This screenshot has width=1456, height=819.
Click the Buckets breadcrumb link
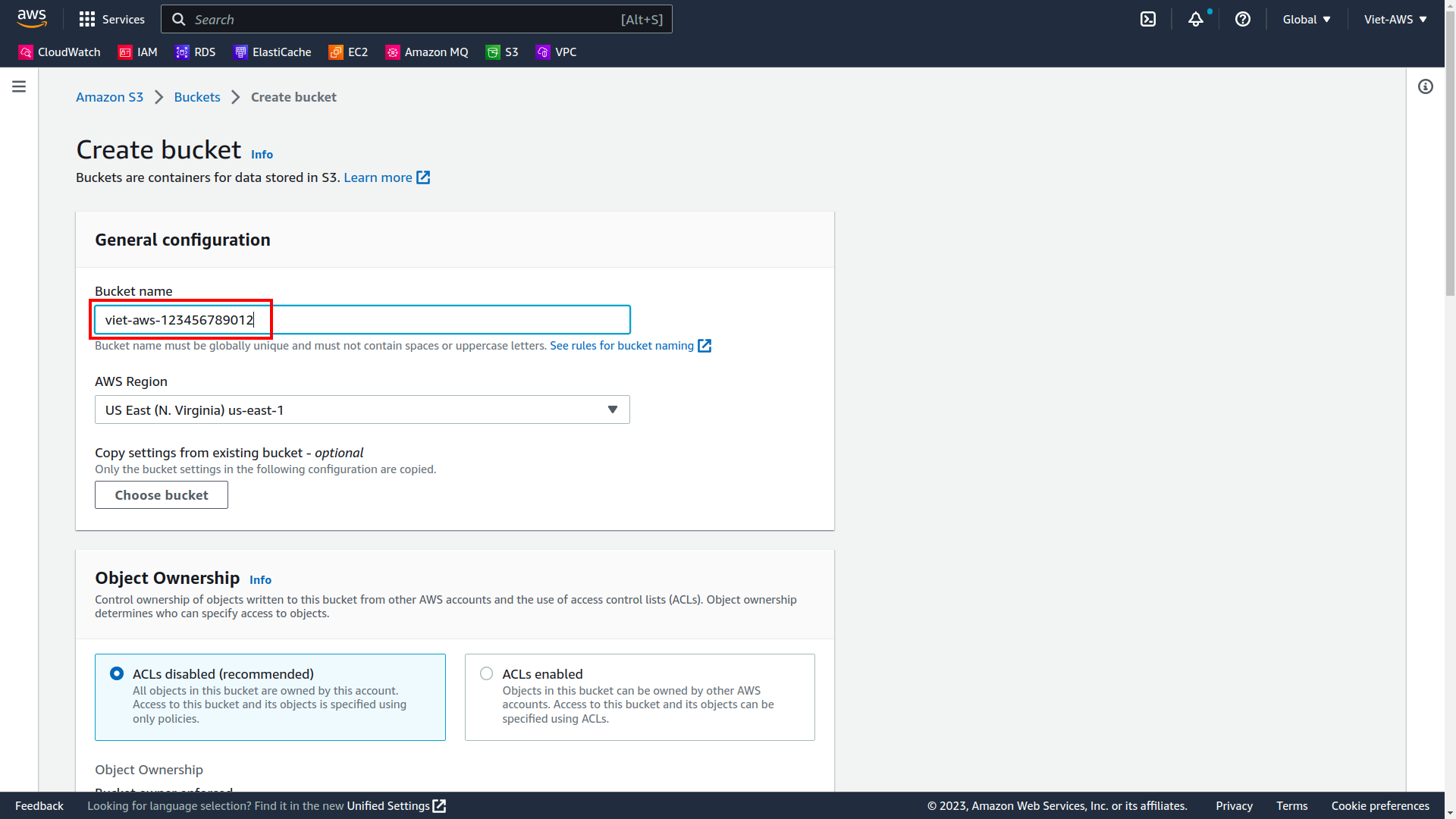pos(197,97)
